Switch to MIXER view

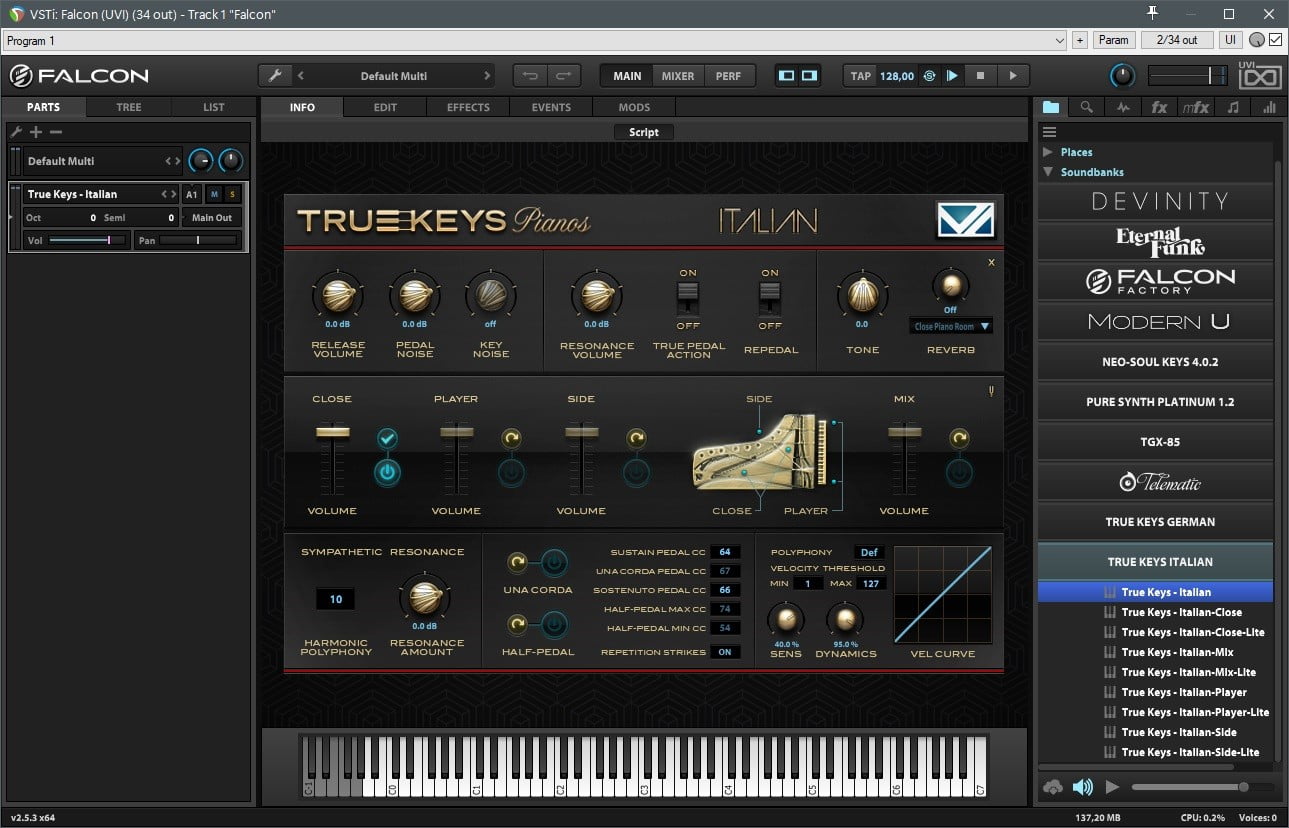pyautogui.click(x=678, y=76)
